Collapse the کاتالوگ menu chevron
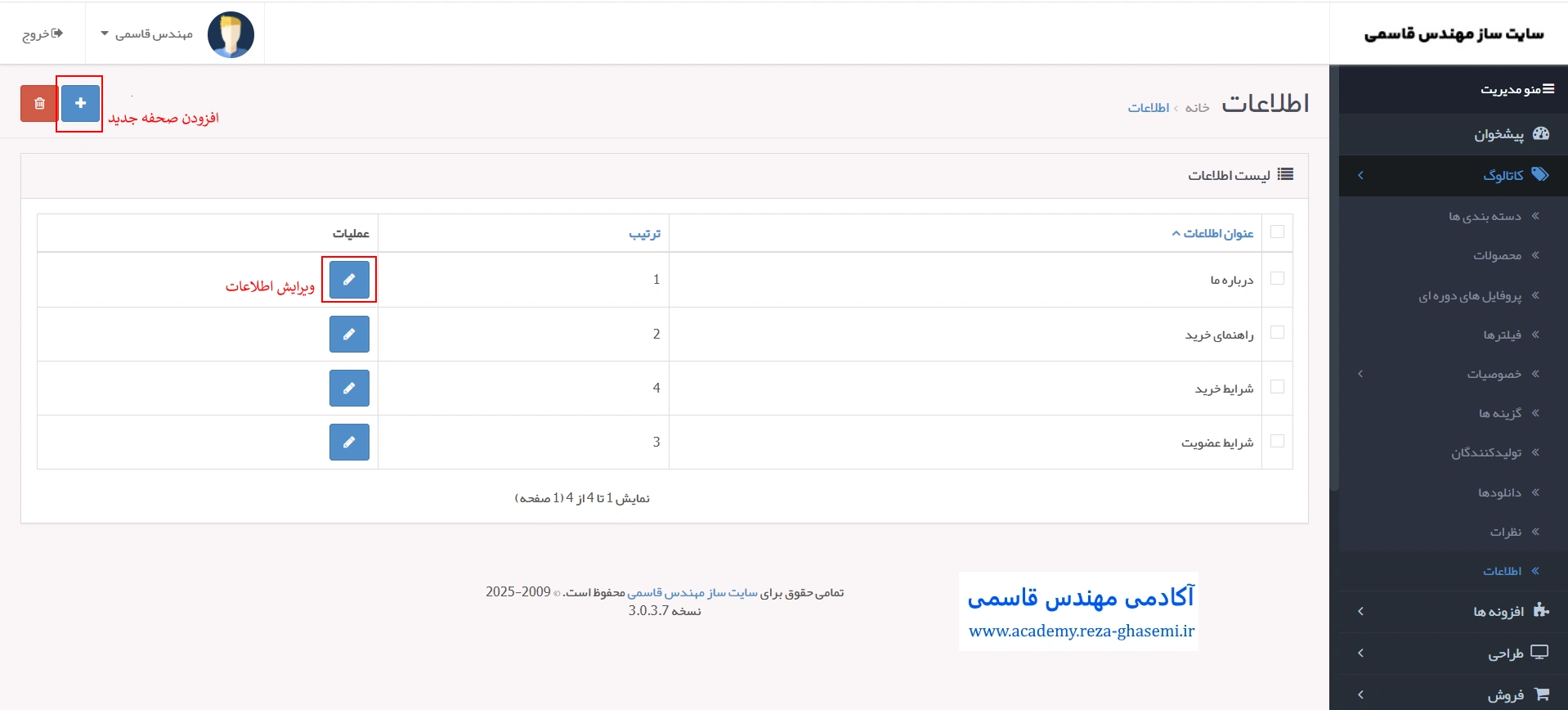This screenshot has width=1568, height=710. click(x=1360, y=175)
